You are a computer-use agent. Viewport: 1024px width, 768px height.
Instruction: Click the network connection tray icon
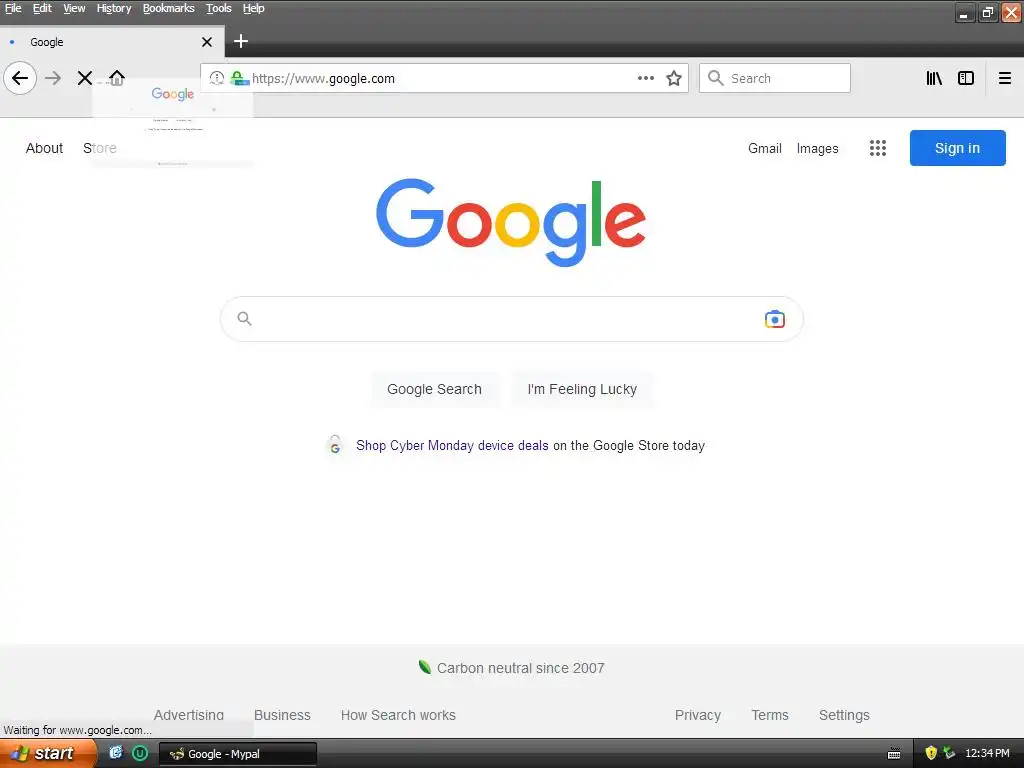(949, 753)
